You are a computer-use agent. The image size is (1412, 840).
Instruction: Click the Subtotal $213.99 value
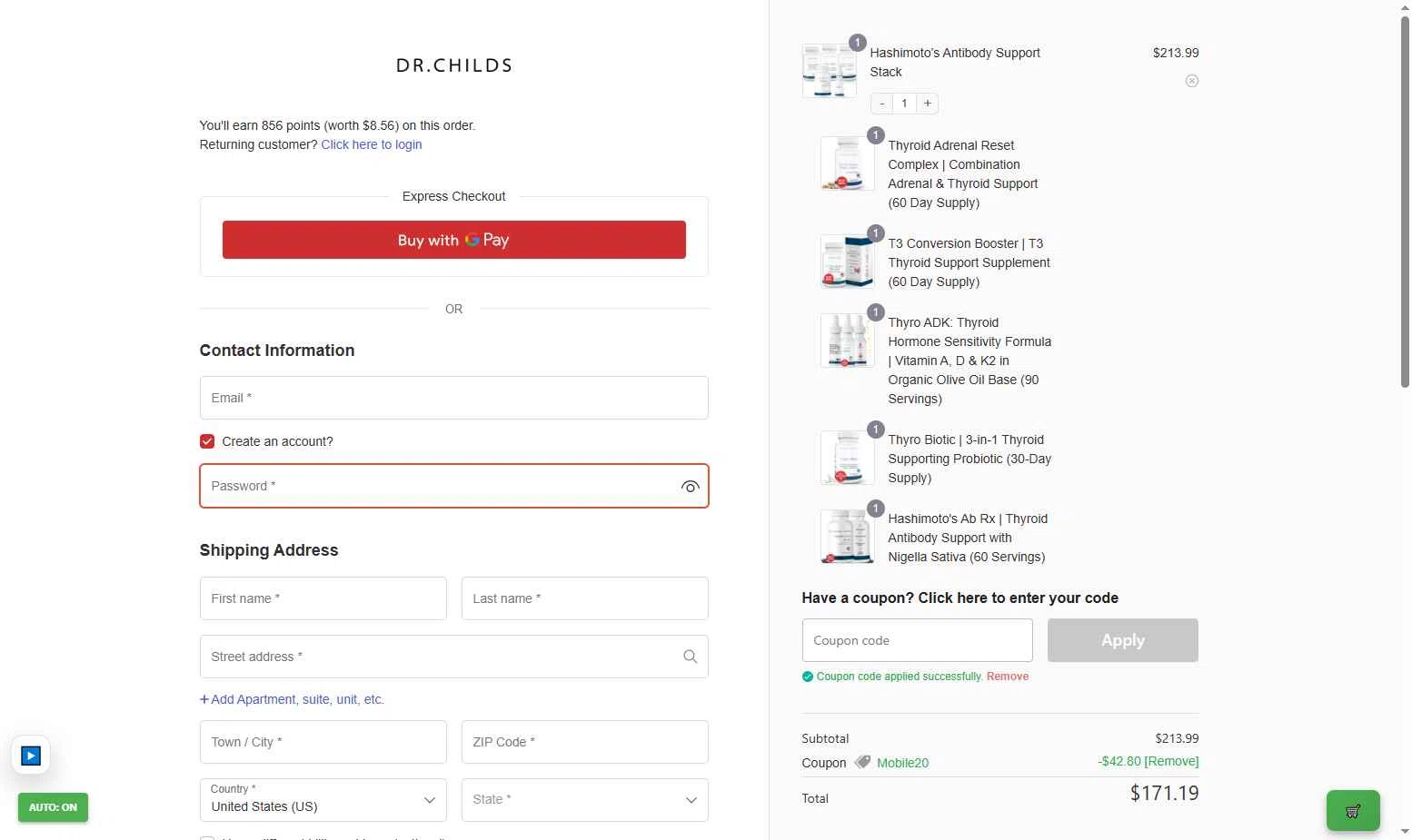tap(1177, 738)
